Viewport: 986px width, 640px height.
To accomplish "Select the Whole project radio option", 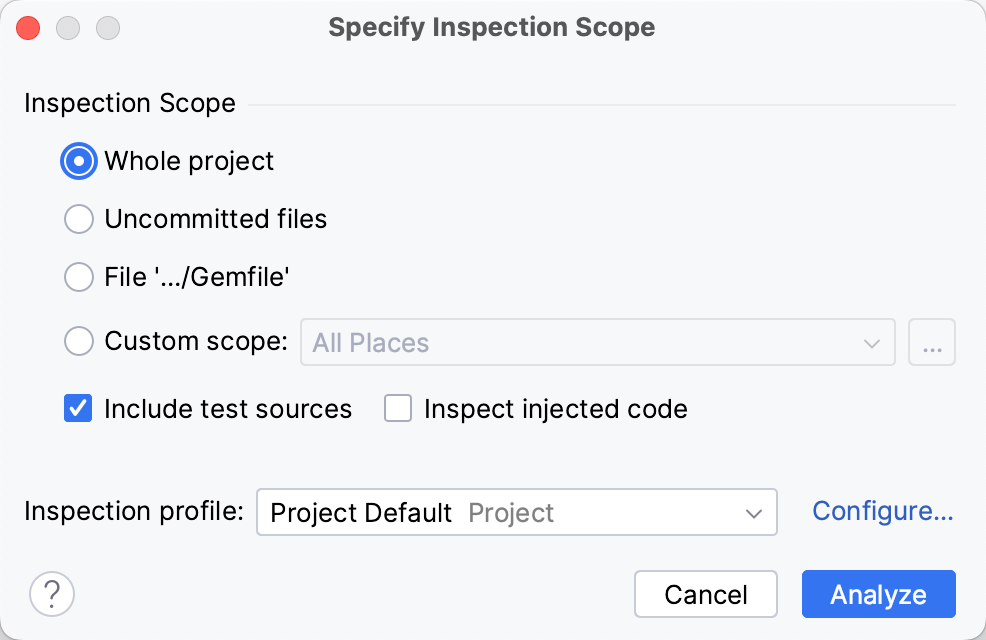I will [78, 161].
